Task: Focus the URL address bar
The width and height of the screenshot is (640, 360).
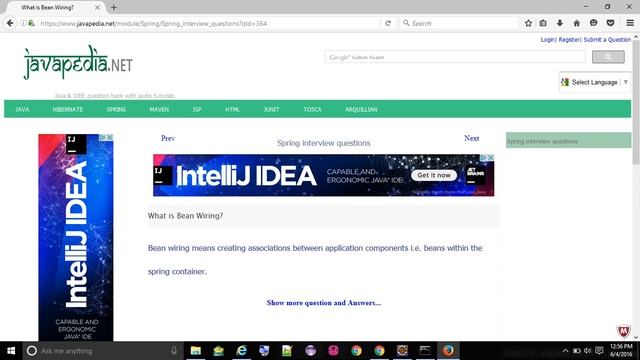Action: tap(208, 23)
